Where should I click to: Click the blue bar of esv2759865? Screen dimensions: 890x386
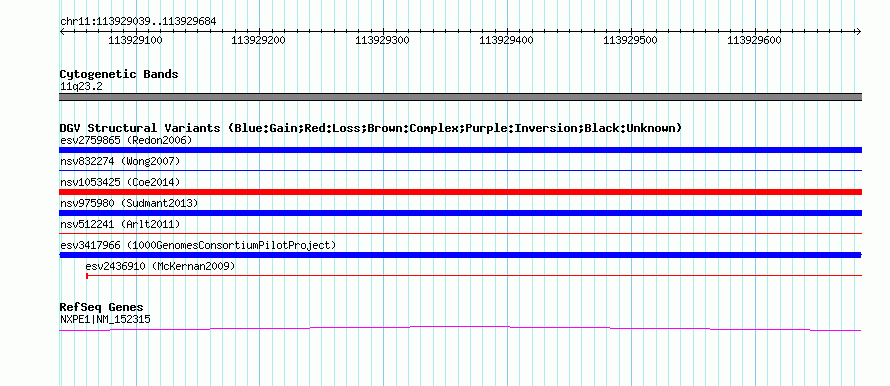tap(460, 150)
